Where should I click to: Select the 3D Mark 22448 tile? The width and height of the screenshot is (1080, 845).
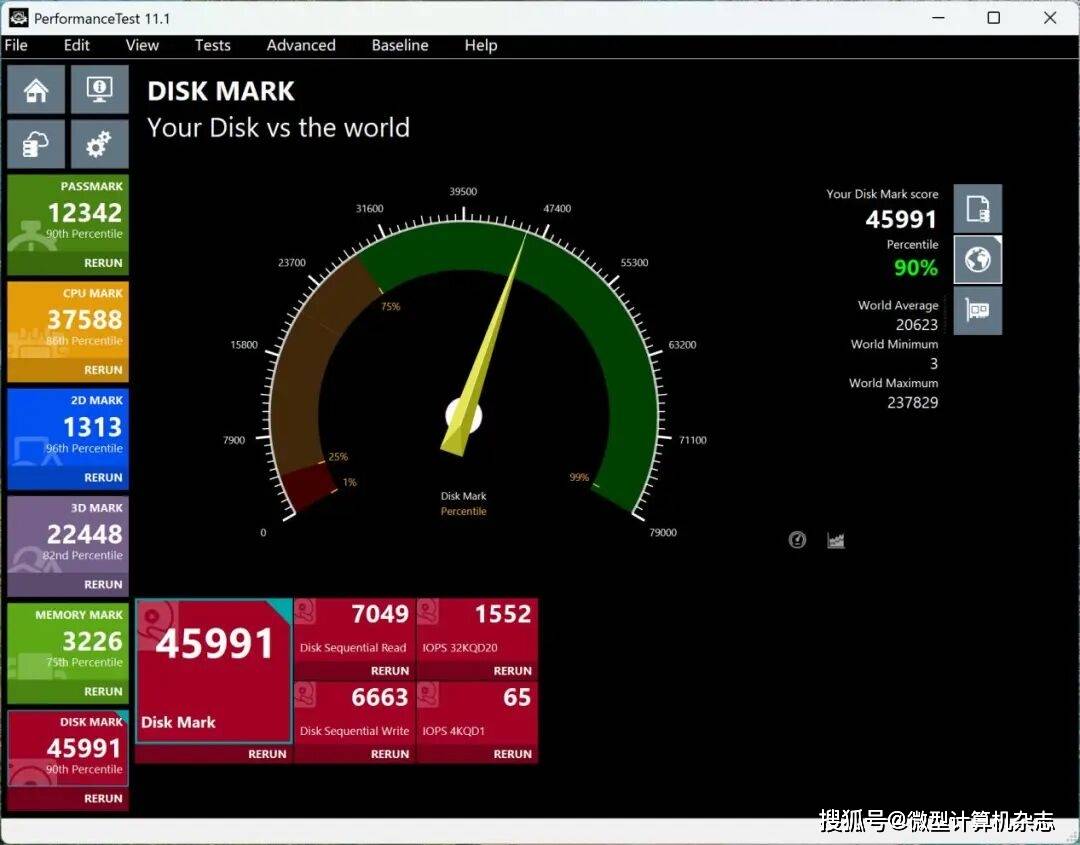[x=68, y=536]
